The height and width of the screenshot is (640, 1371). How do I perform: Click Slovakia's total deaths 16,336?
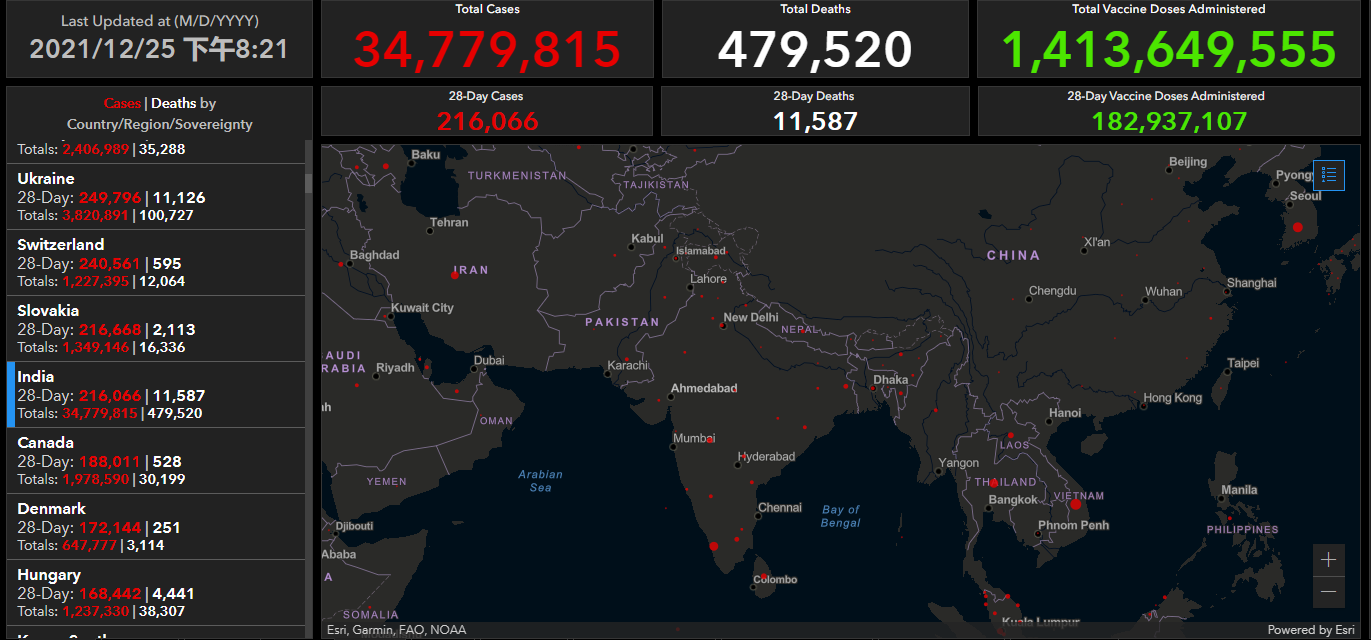tap(162, 347)
